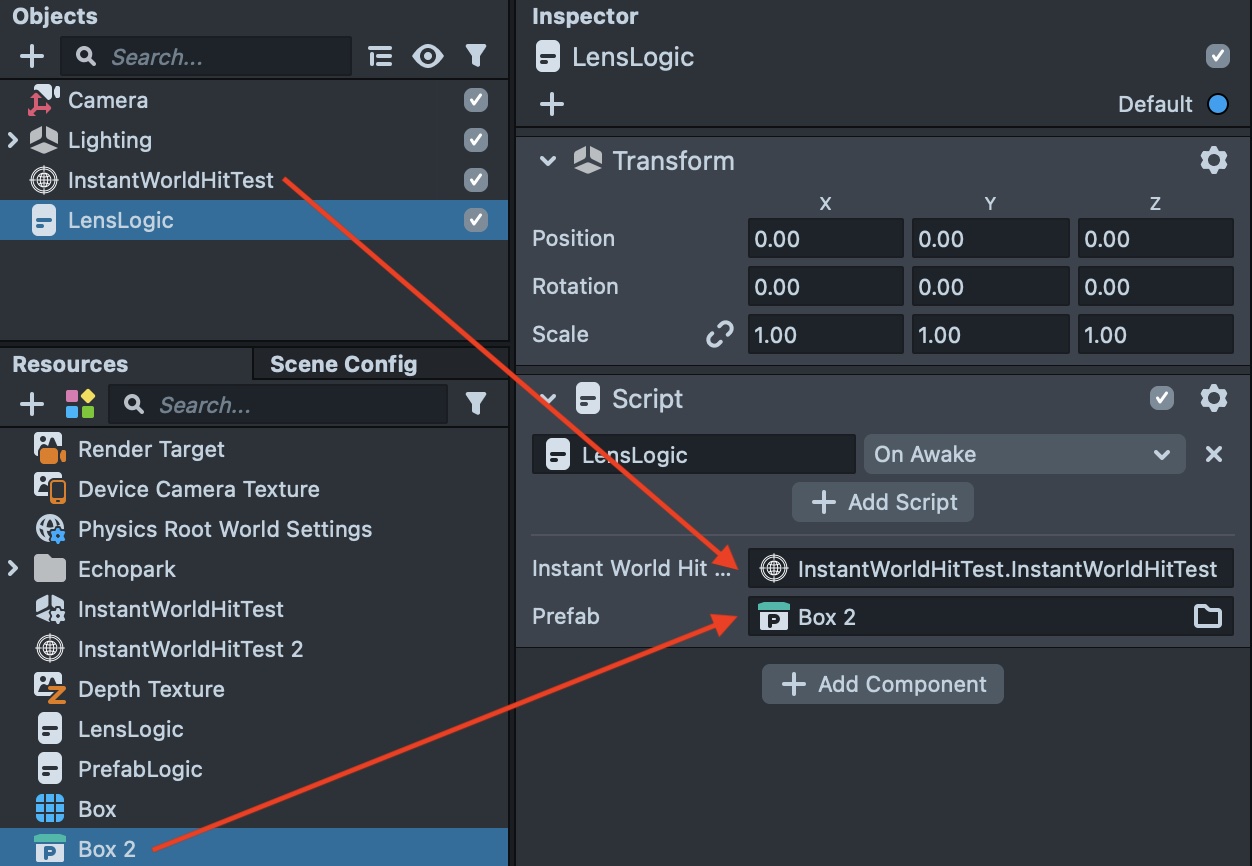Image resolution: width=1252 pixels, height=866 pixels.
Task: Open Script component settings gear
Action: pyautogui.click(x=1213, y=398)
